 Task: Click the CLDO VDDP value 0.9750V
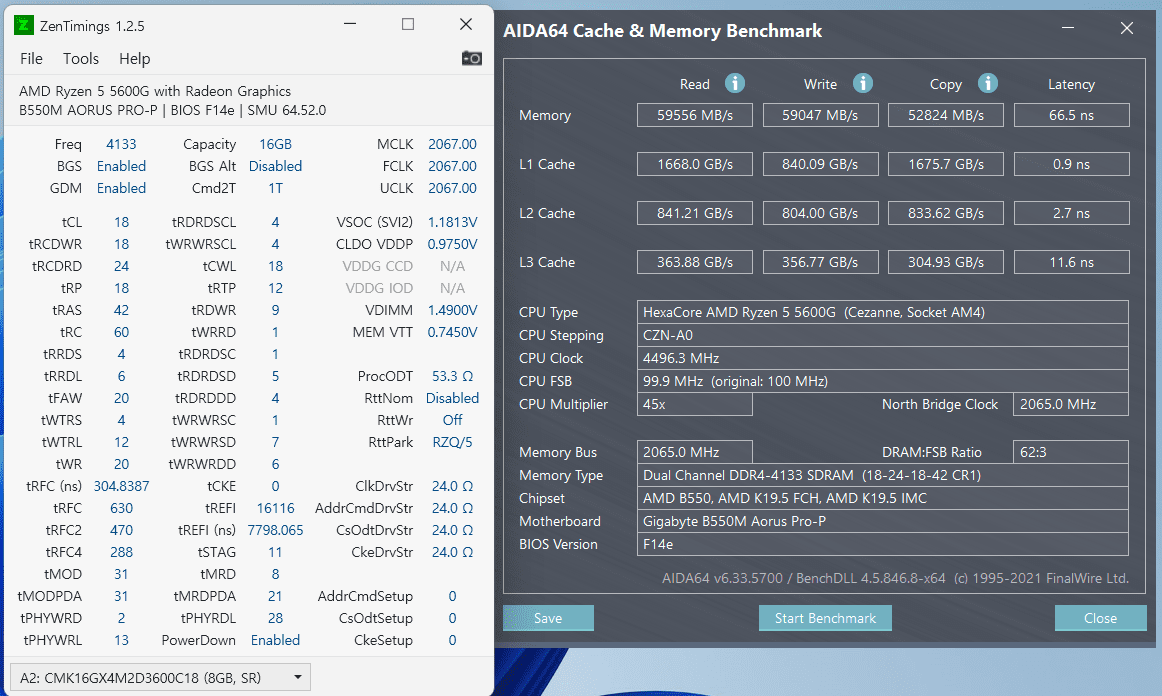452,244
